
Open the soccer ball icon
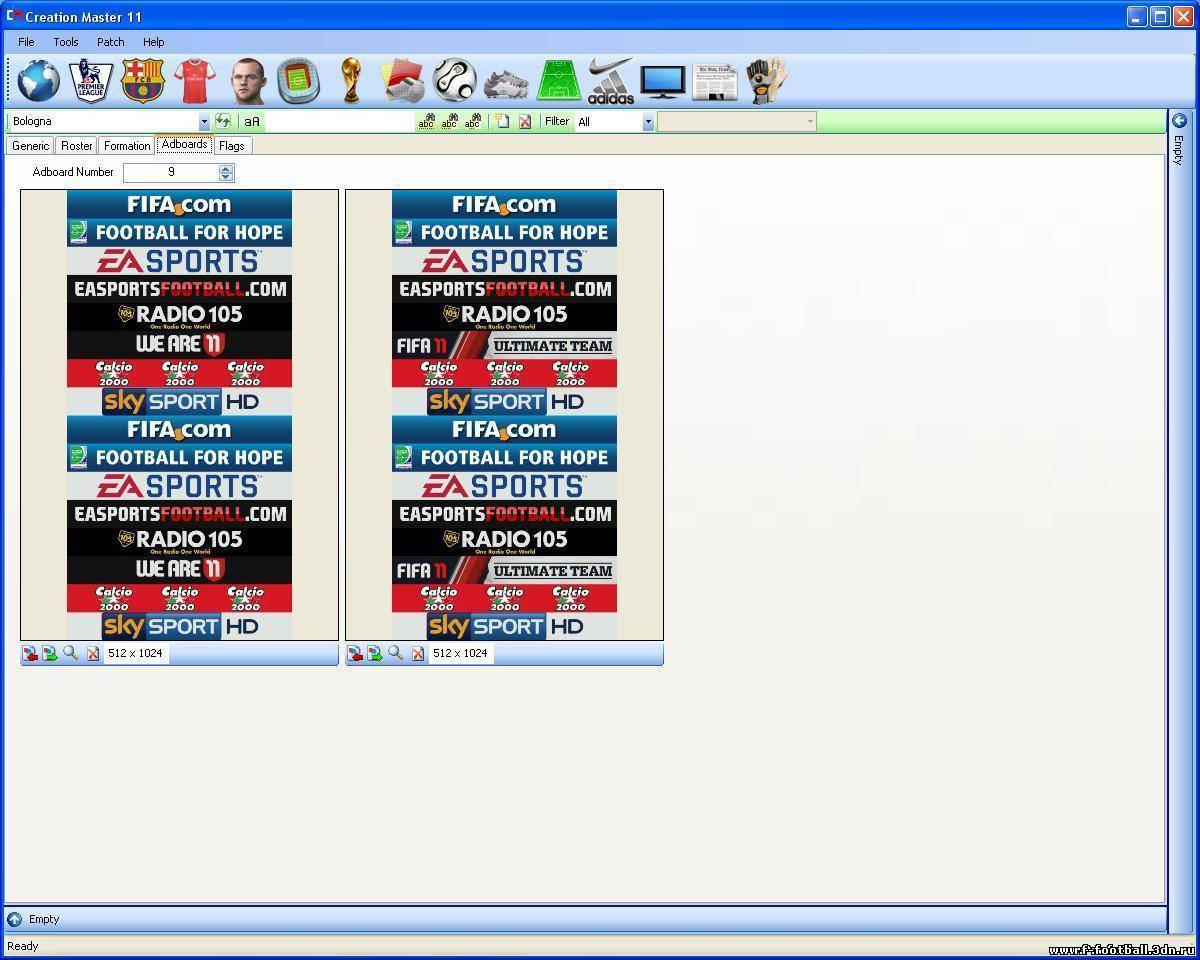456,80
